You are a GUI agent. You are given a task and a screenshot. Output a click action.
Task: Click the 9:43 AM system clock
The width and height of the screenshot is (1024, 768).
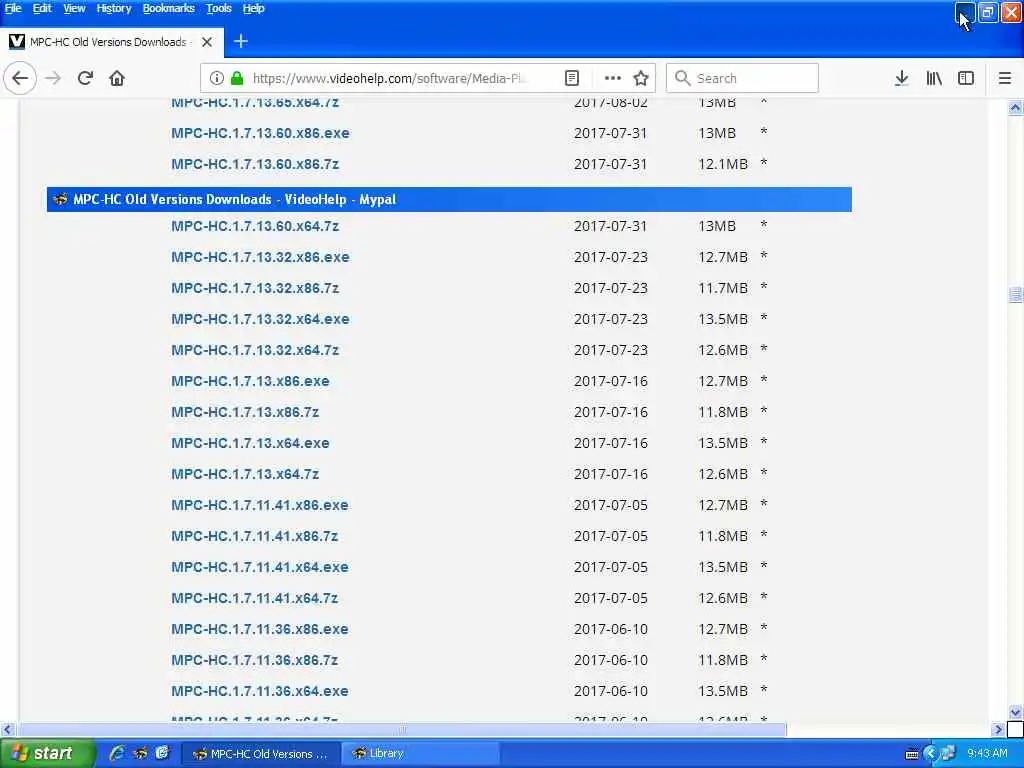987,754
